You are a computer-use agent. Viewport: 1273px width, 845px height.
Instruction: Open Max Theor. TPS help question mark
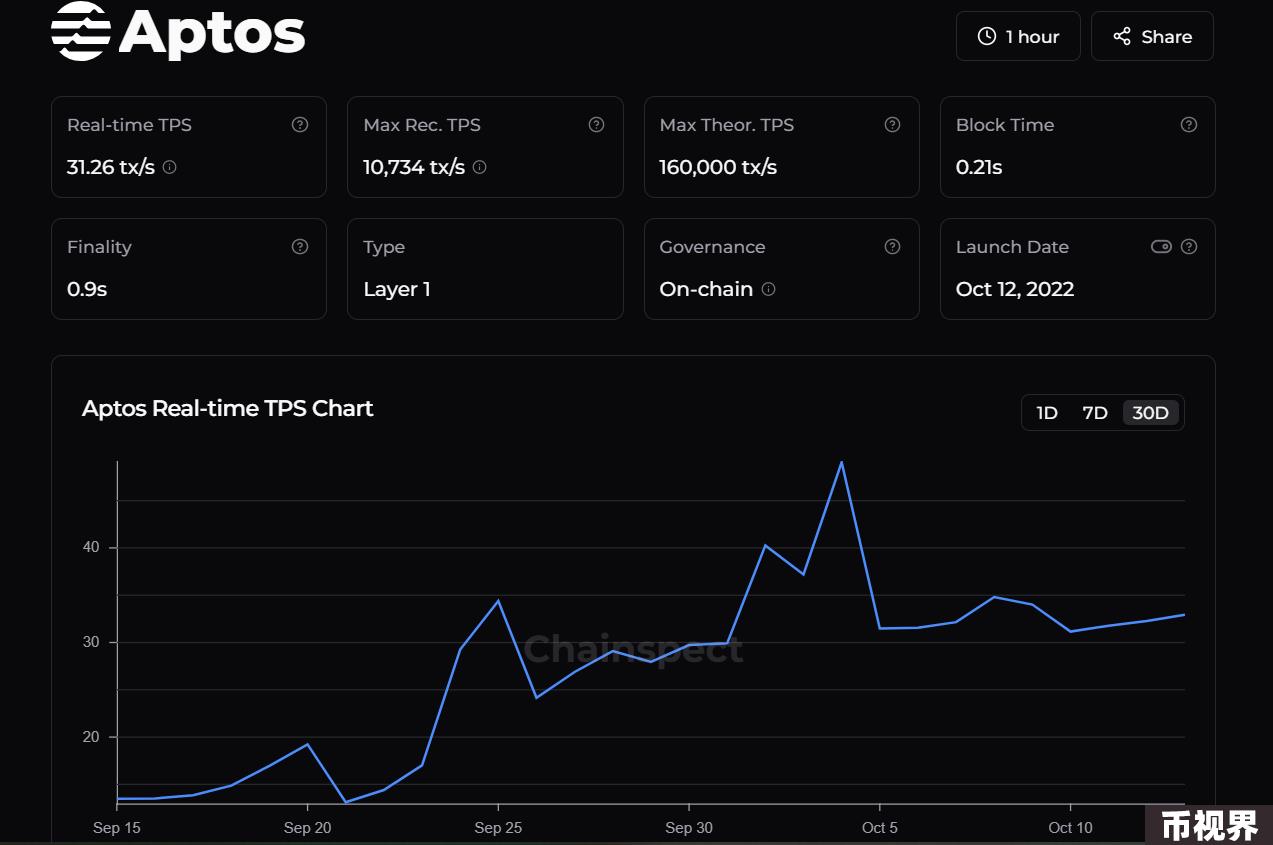pyautogui.click(x=893, y=125)
